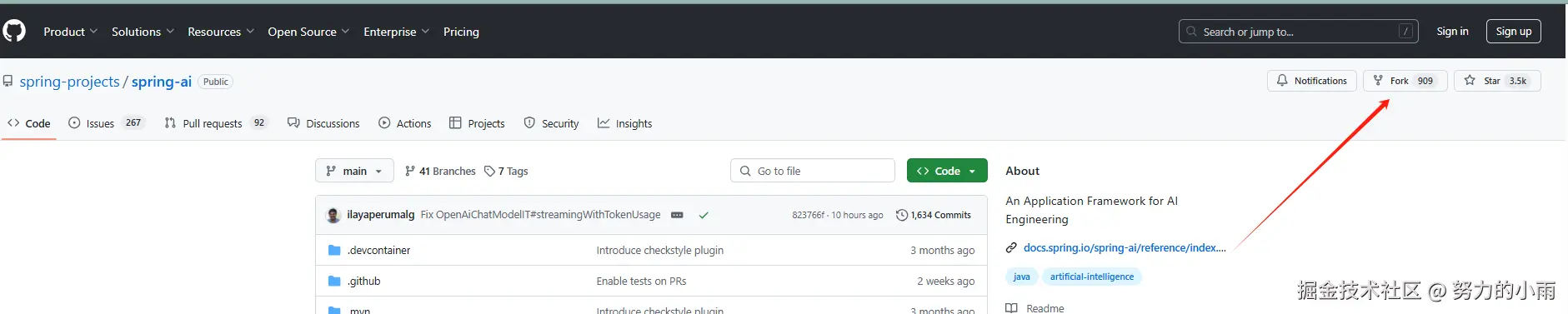Click the Sign up button
The image size is (1568, 314).
(x=1513, y=32)
